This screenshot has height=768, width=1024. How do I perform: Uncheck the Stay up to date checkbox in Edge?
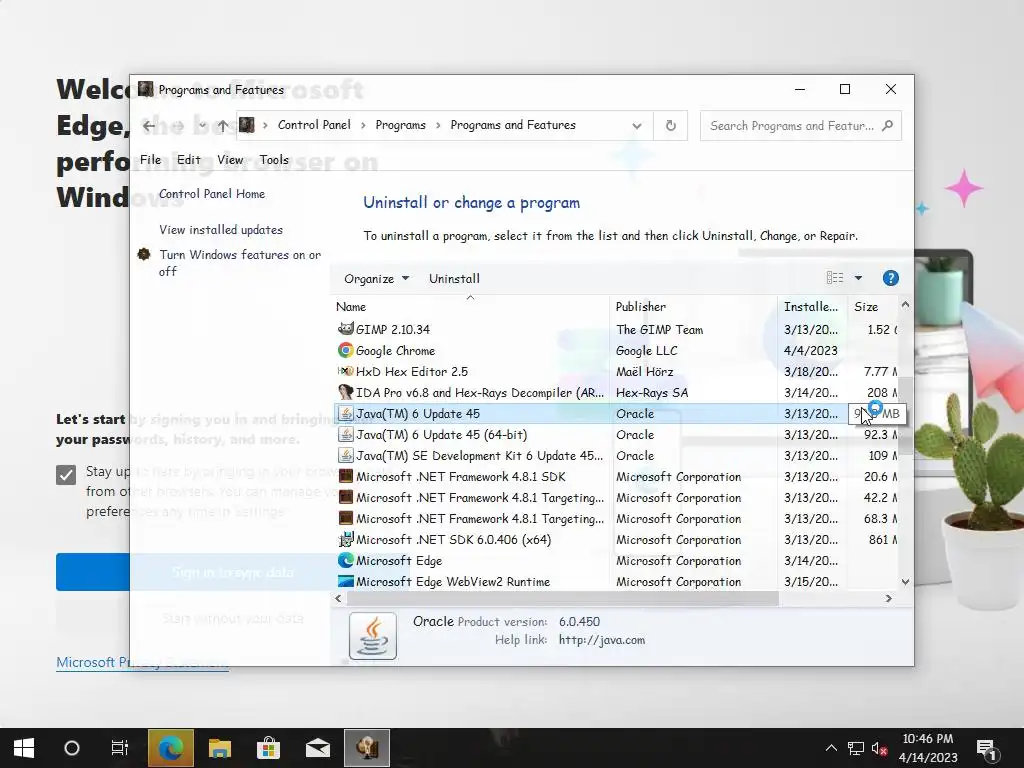[x=66, y=474]
